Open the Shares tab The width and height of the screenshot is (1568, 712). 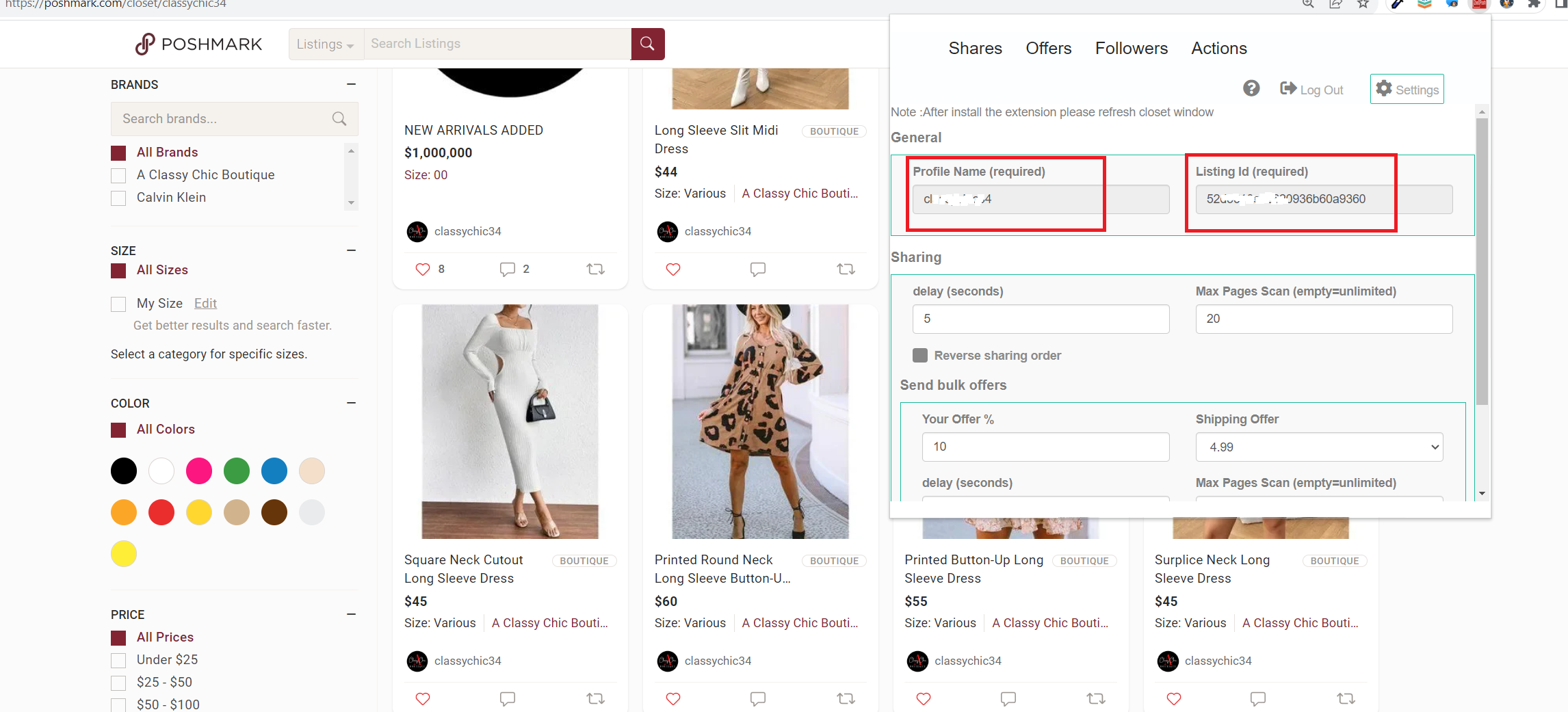(x=975, y=49)
